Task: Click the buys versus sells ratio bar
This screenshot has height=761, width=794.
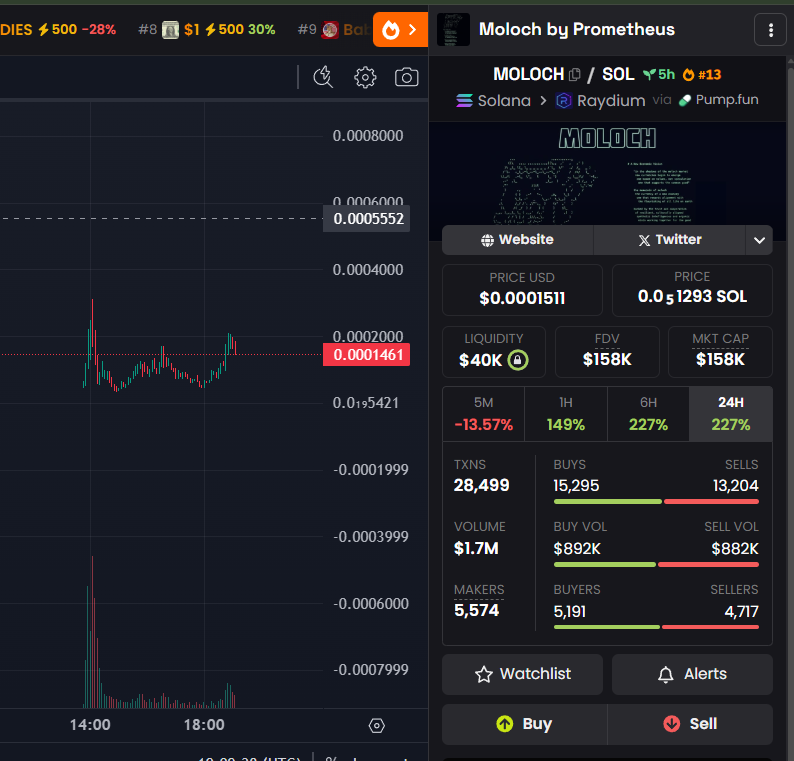Action: (x=656, y=502)
